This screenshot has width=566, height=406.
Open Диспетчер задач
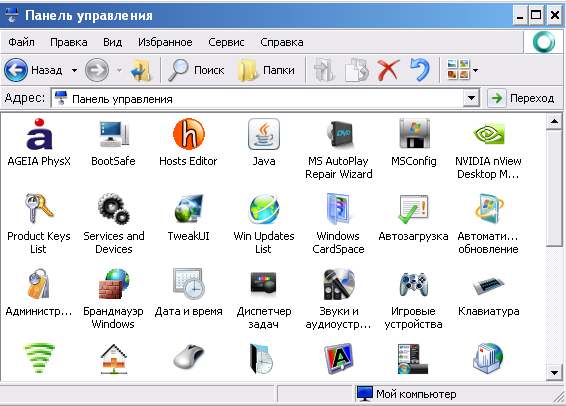pos(264,299)
